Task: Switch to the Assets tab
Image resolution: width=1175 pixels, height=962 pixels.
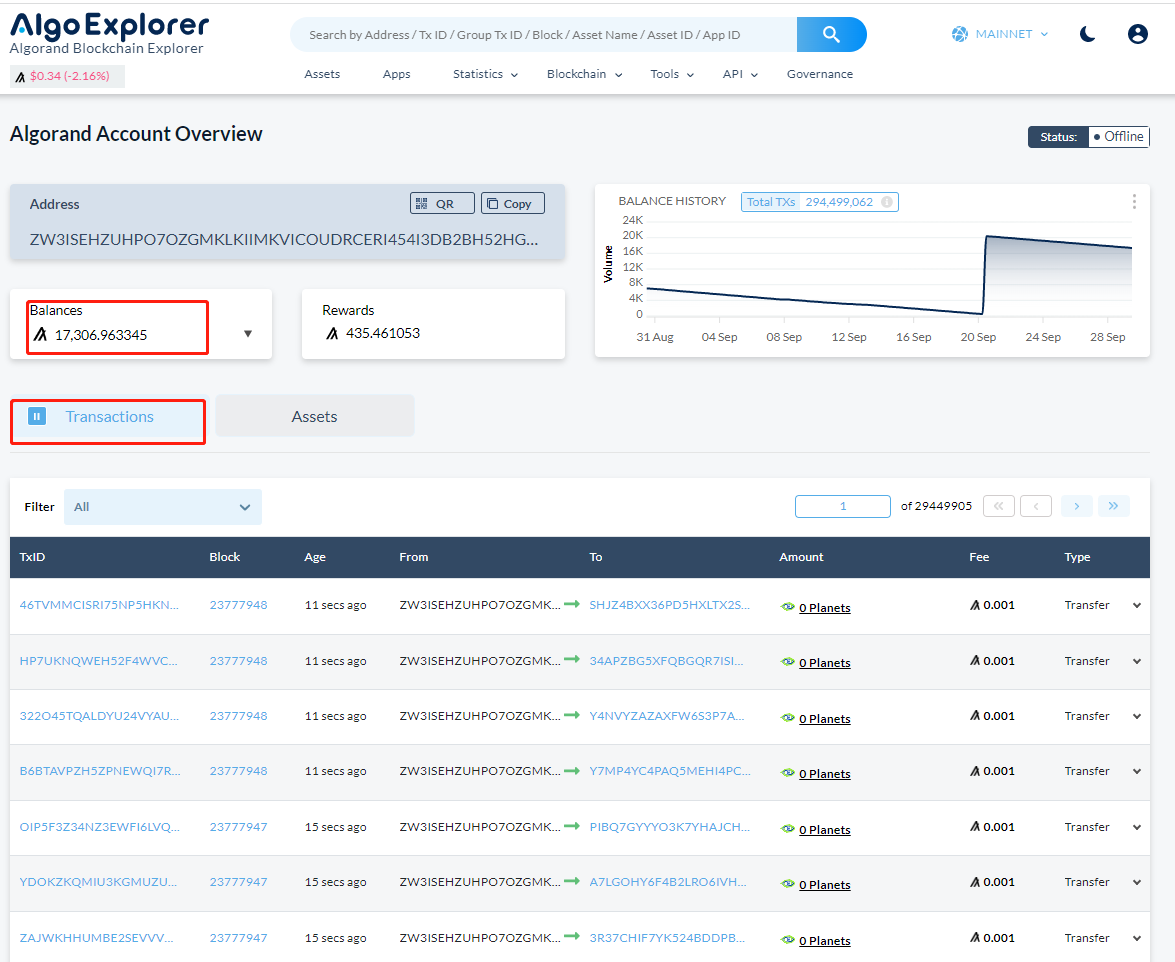Action: (x=315, y=417)
